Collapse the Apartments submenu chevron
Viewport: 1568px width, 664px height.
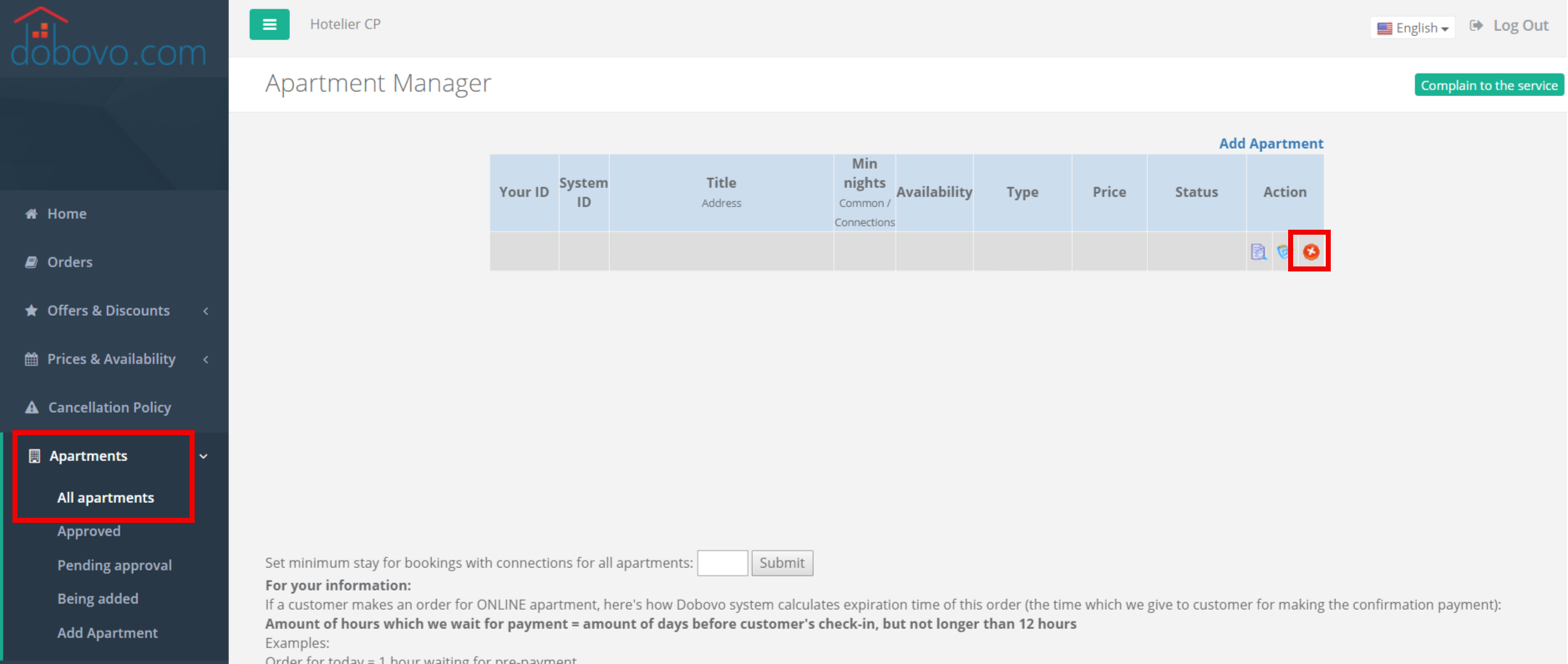(x=203, y=456)
